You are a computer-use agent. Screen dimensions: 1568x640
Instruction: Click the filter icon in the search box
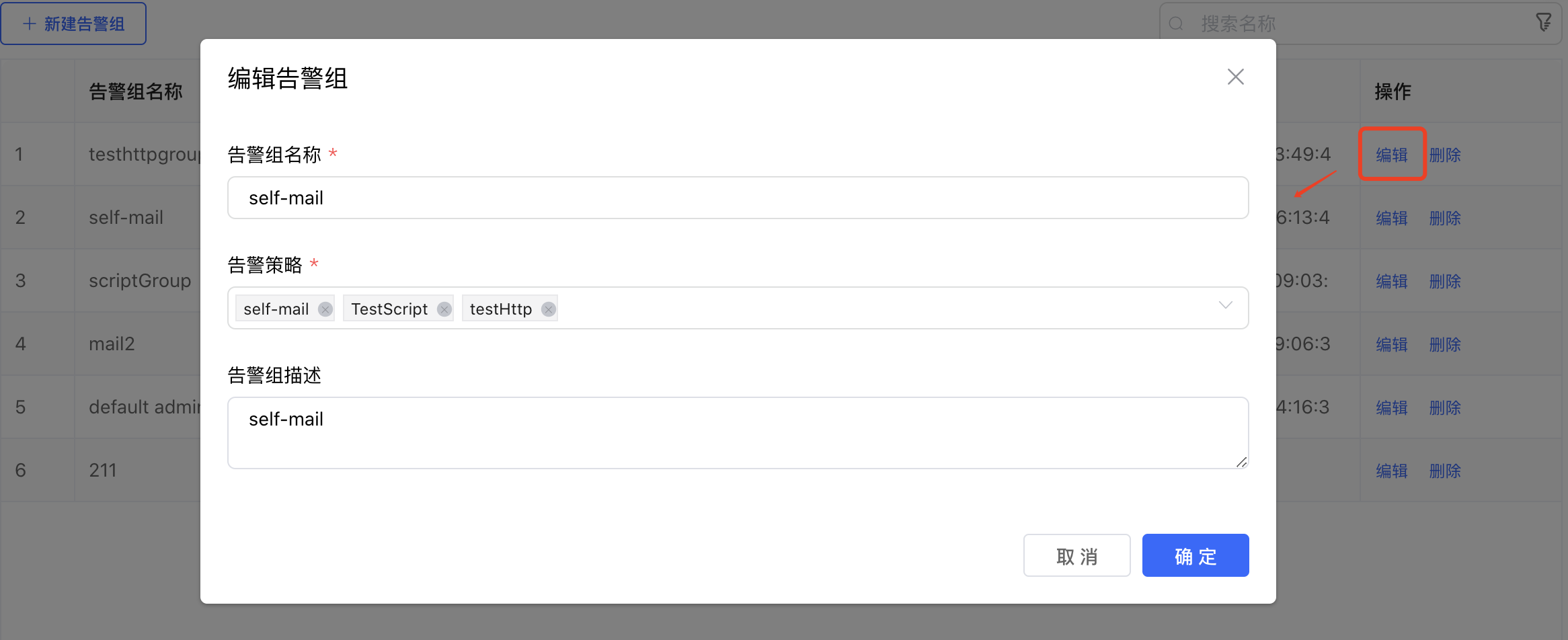click(1543, 23)
